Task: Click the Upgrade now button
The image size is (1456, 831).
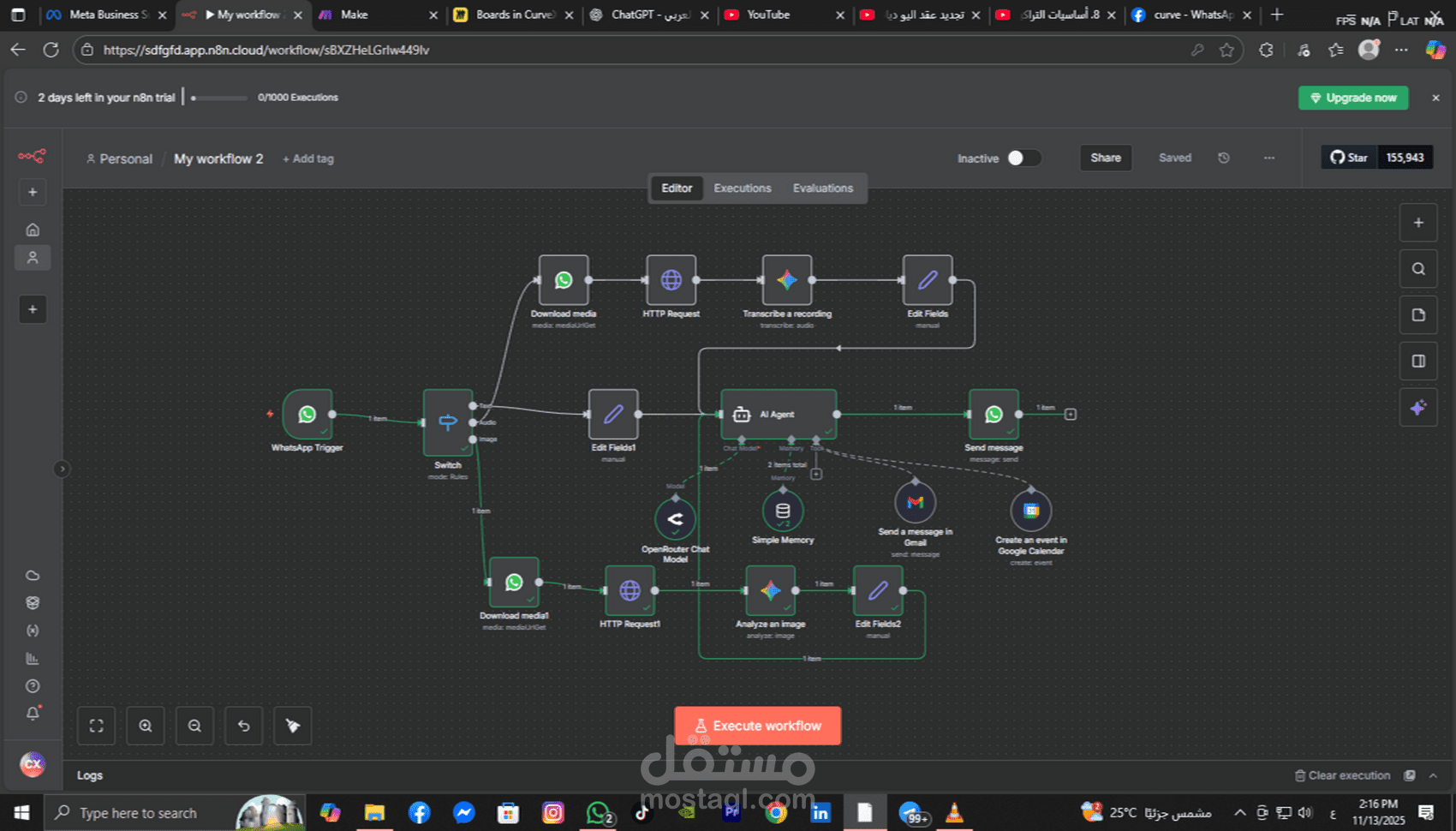Action: 1353,98
